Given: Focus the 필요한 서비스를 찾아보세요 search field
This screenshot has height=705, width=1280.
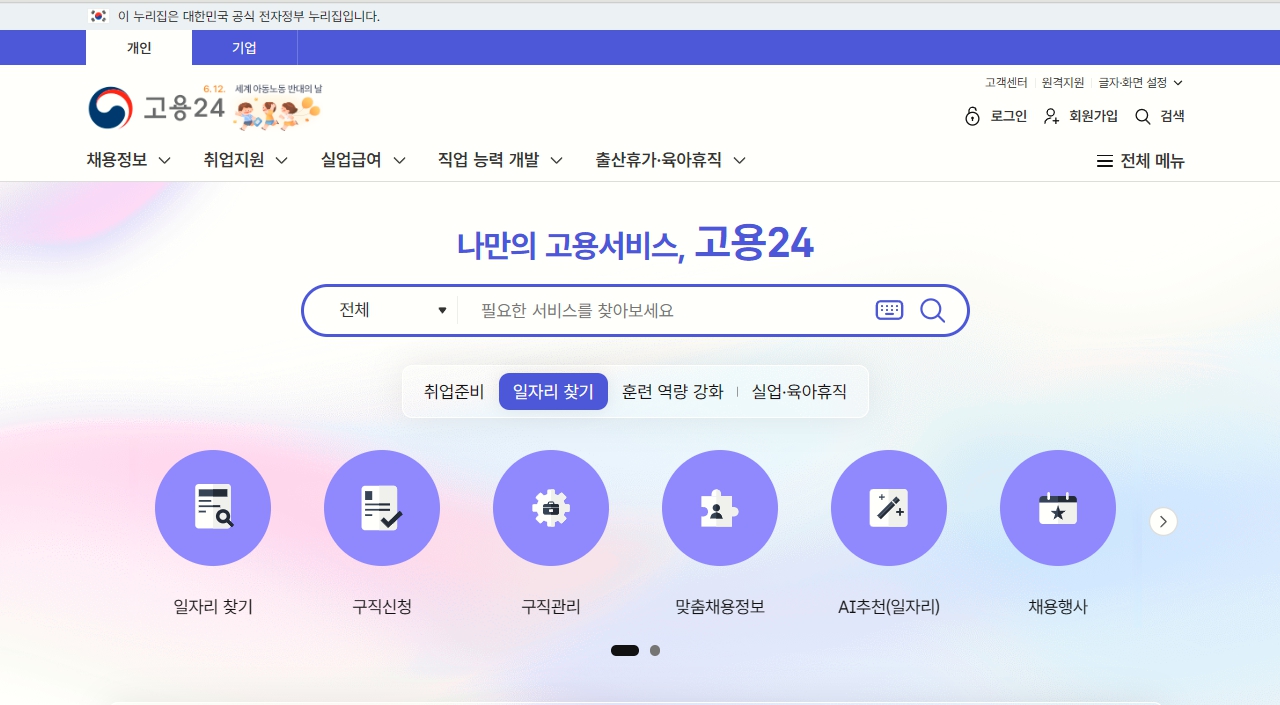Looking at the screenshot, I should tap(665, 310).
